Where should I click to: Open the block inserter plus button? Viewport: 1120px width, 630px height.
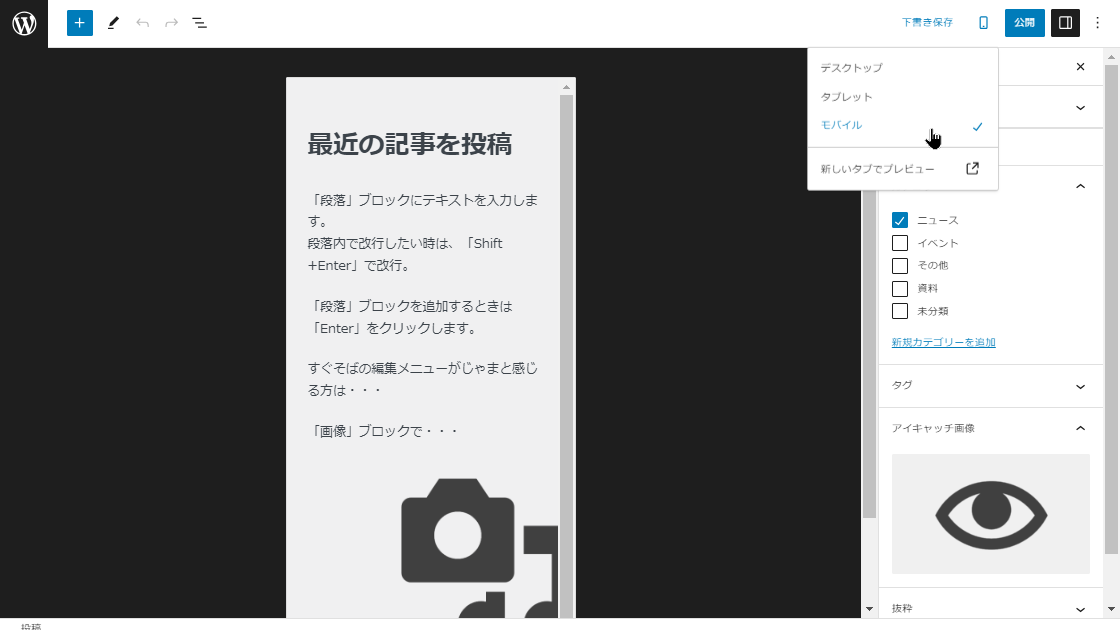point(80,23)
